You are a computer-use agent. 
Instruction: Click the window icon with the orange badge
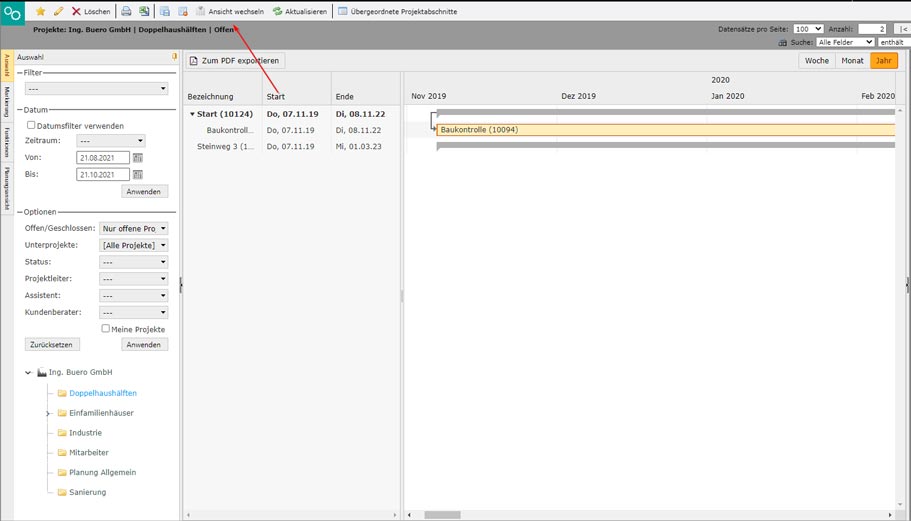182,11
